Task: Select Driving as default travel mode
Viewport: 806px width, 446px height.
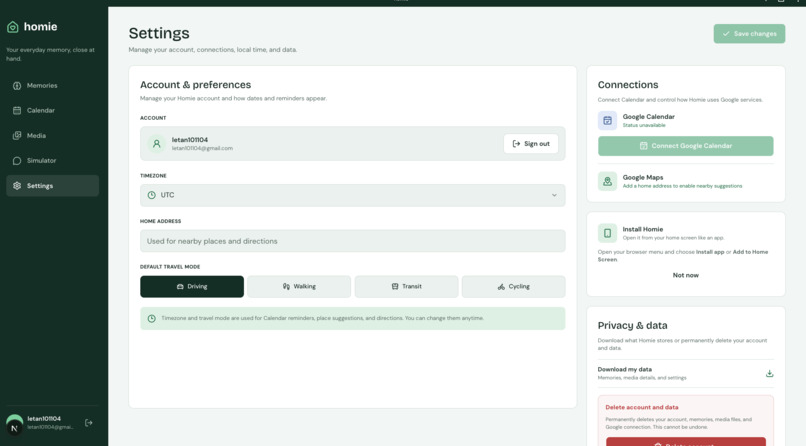Action: [x=192, y=287]
